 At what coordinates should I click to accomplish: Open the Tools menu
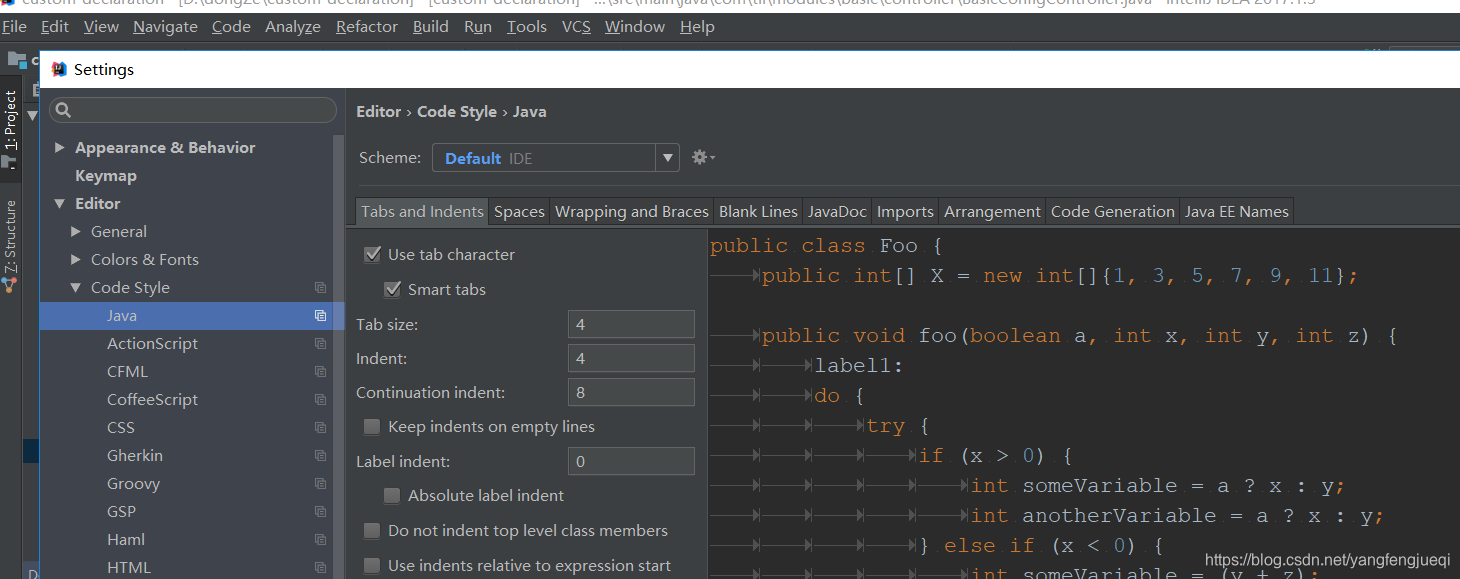click(526, 27)
